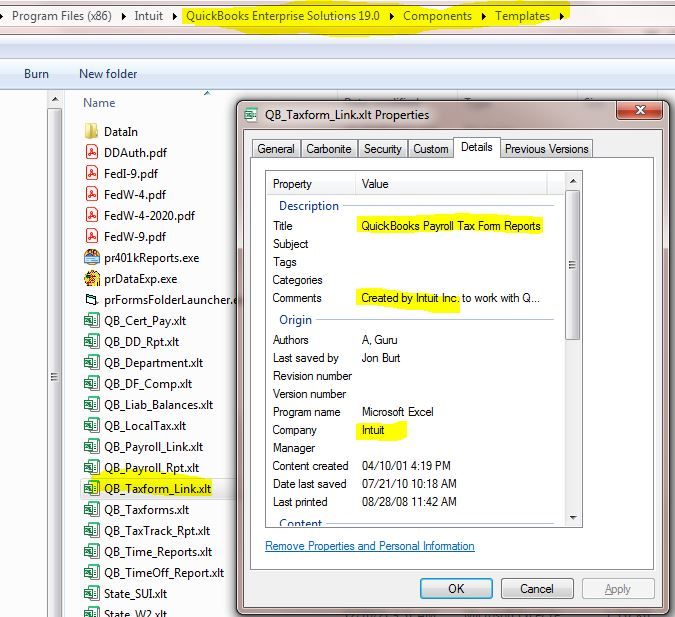Click the Properties dialog title bar icon
This screenshot has width=675, height=617.
[251, 115]
